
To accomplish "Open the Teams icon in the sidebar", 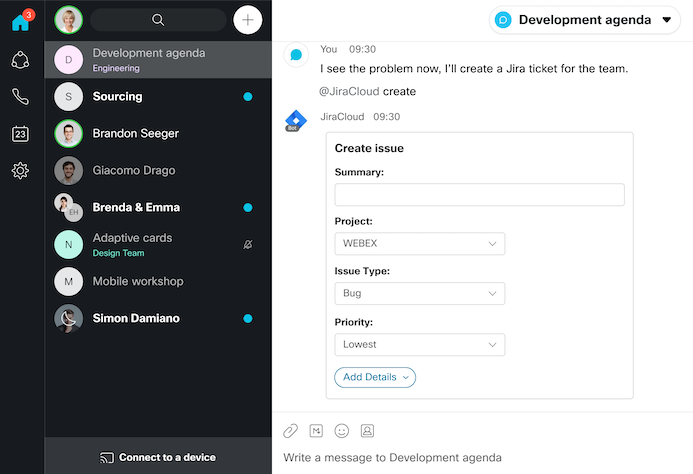I will 20,60.
